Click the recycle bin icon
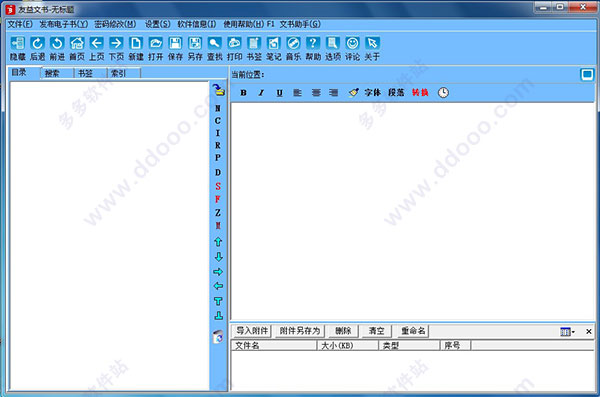The image size is (600, 397). point(218,337)
